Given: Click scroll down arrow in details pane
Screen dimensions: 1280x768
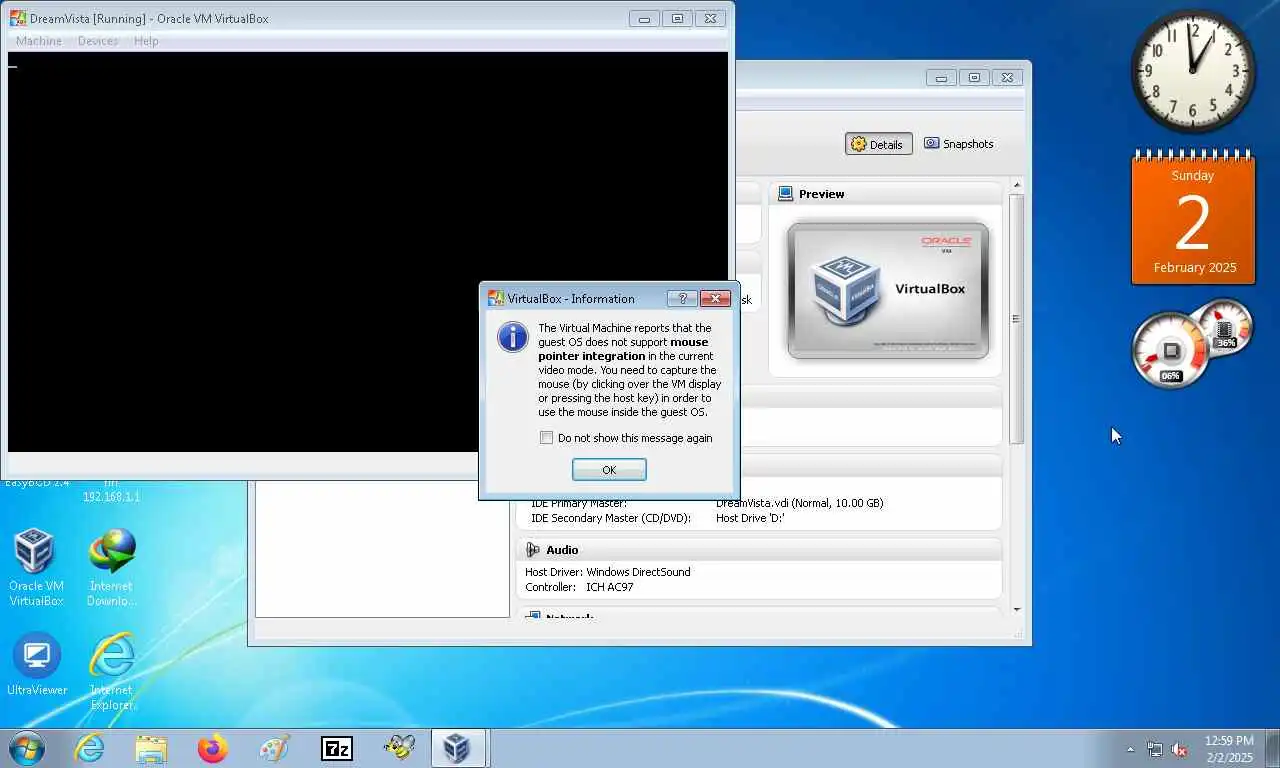Looking at the screenshot, I should tap(1017, 609).
